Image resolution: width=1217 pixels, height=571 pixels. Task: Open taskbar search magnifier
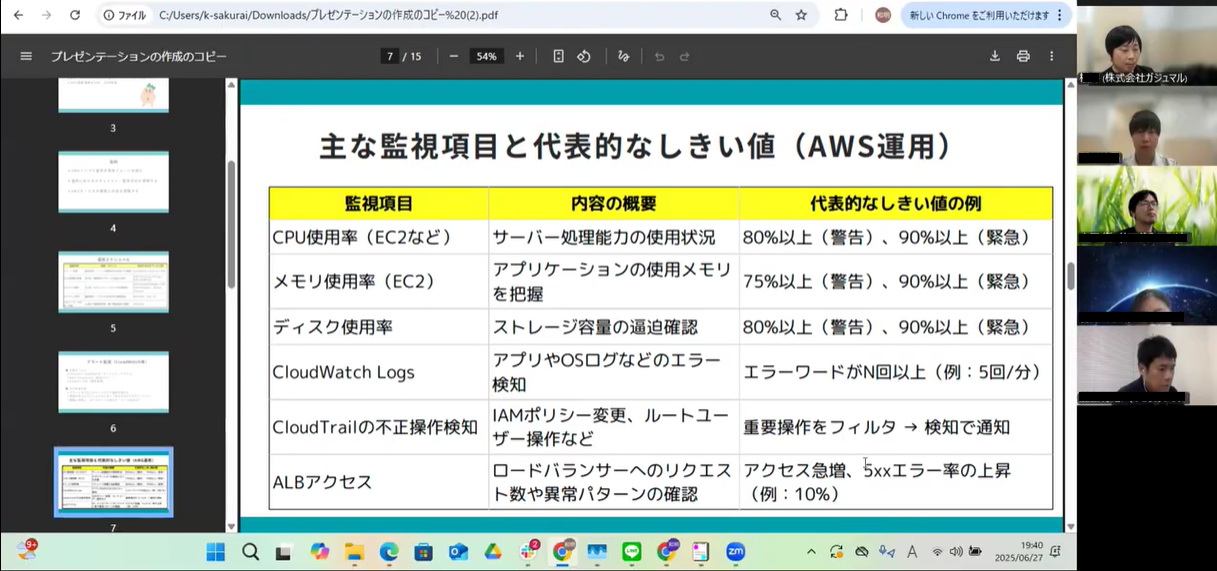[x=250, y=551]
